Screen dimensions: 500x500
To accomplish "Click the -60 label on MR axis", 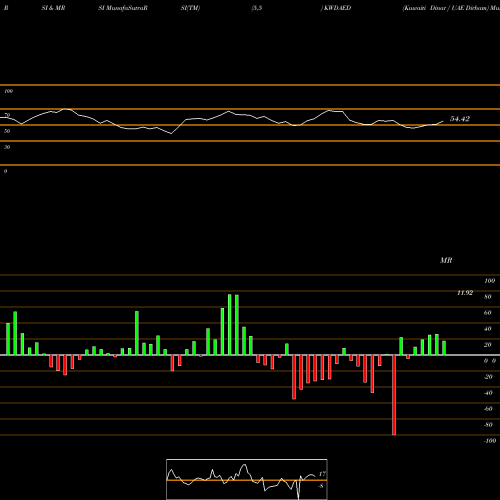I will (x=488, y=409).
